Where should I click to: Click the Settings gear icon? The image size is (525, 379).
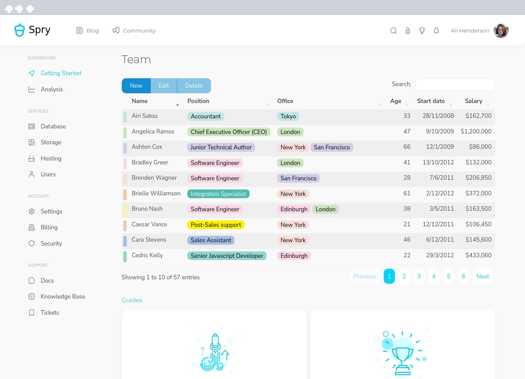[x=31, y=211]
